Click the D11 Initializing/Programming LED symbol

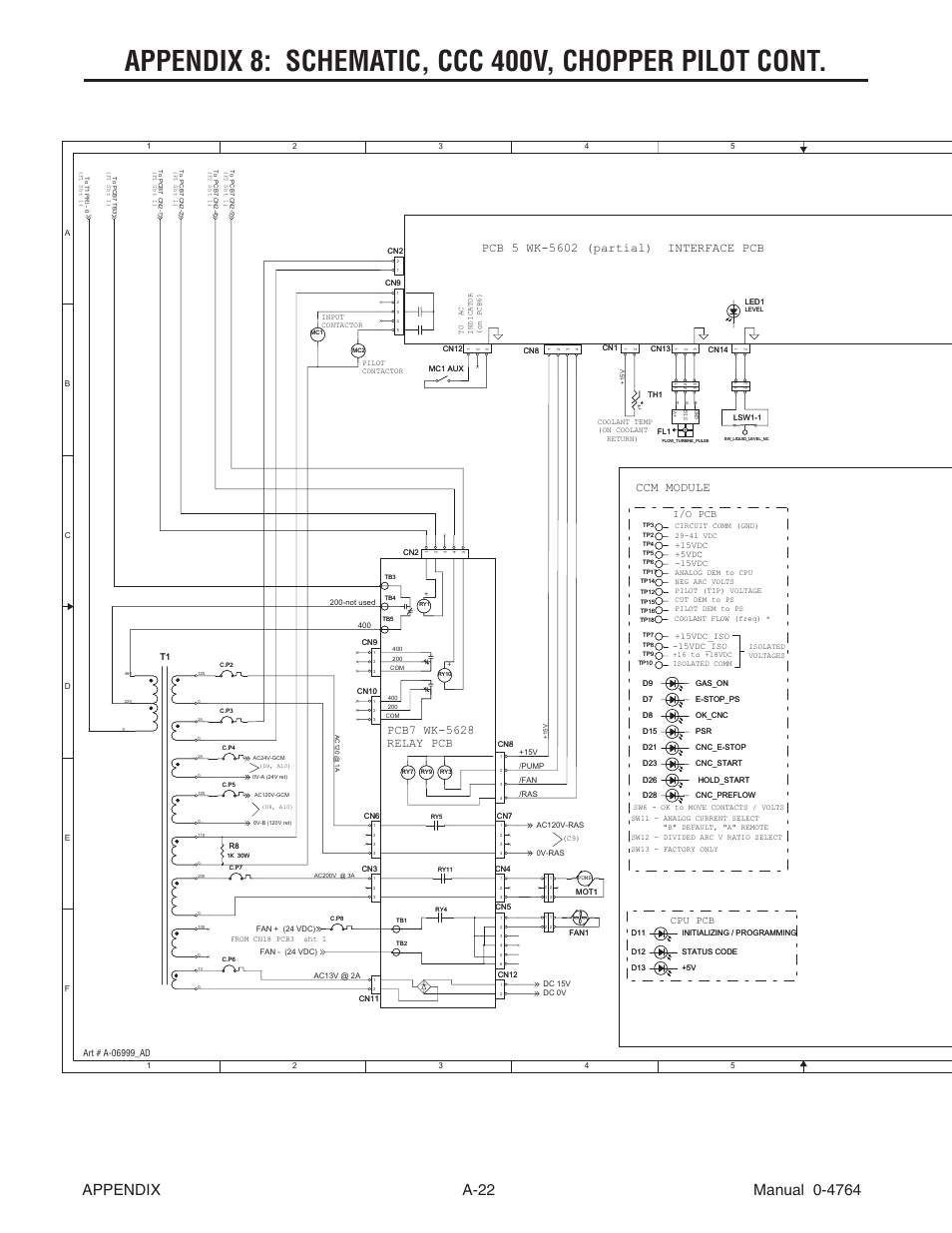click(660, 932)
